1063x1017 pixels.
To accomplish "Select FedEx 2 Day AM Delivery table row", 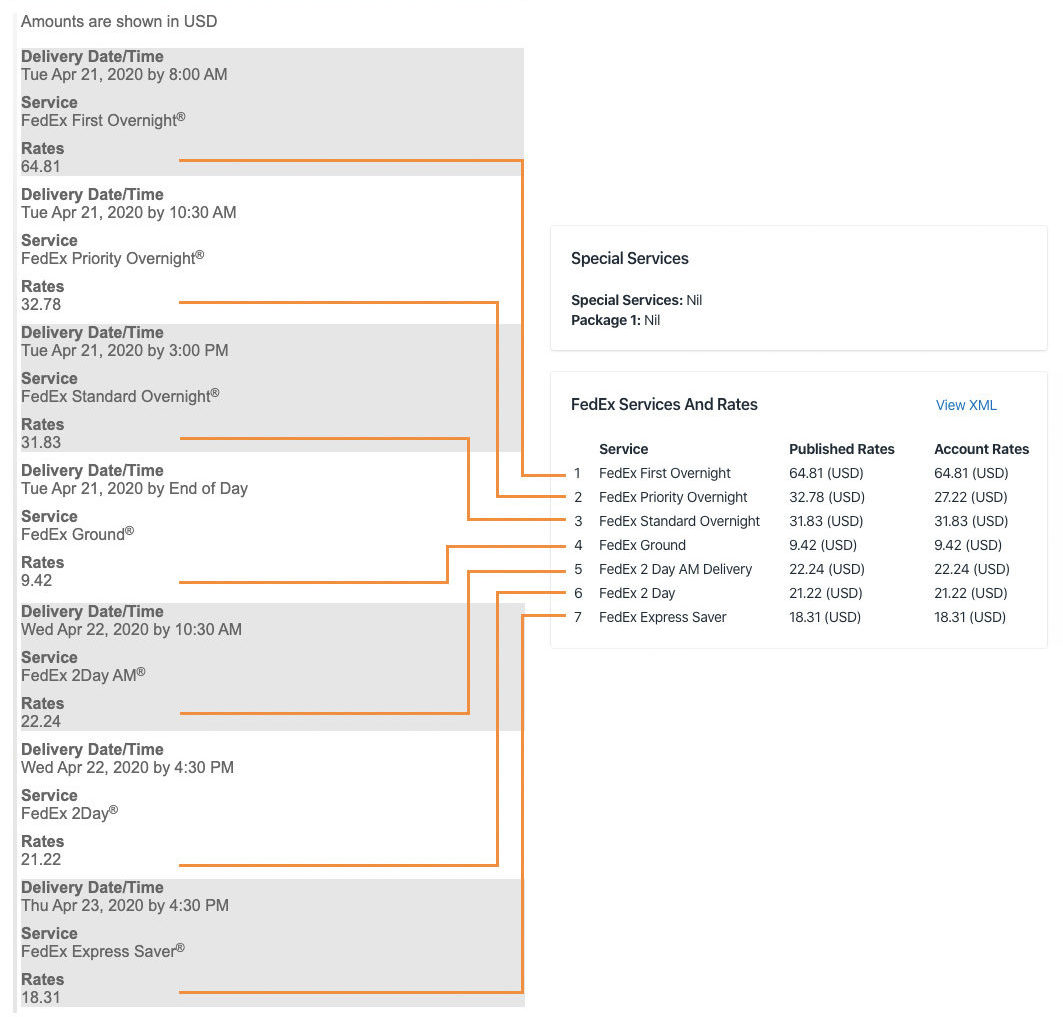I will coord(675,569).
